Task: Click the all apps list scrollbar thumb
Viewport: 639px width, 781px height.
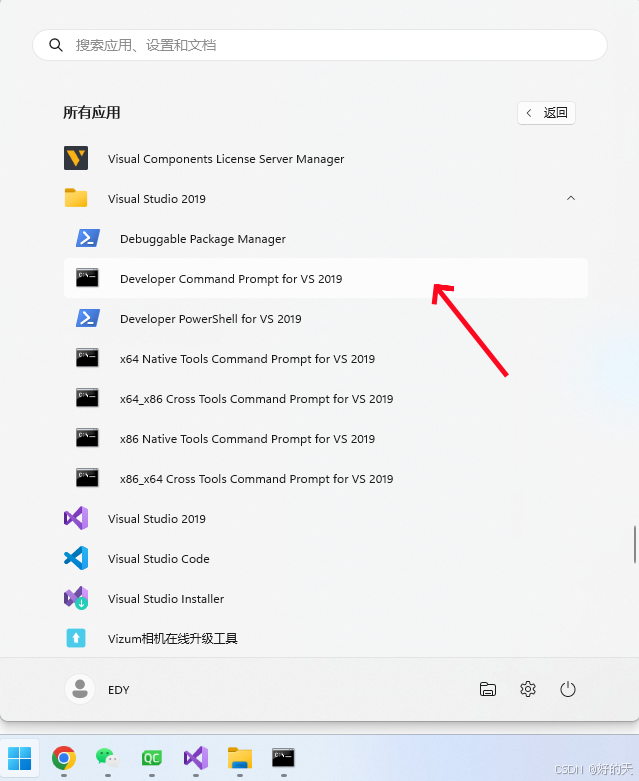Action: point(635,544)
